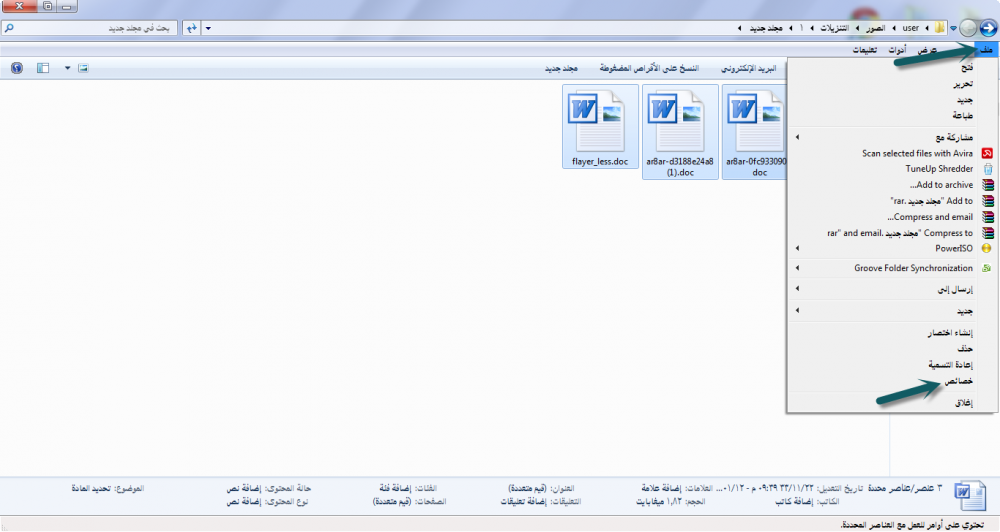1000x532 pixels.
Task: Open the view options dropdown arrow
Action: (x=68, y=69)
